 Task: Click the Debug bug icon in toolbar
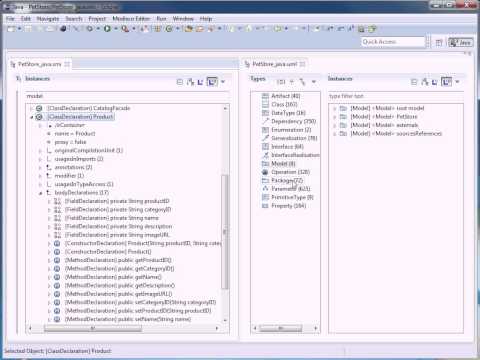click(89, 29)
